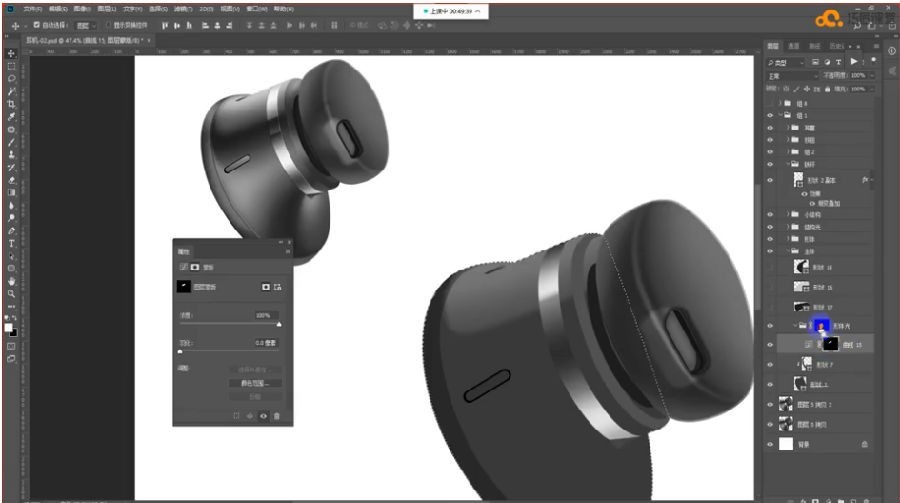Select the Type (T) tool
This screenshot has width=900, height=503.
[11, 243]
